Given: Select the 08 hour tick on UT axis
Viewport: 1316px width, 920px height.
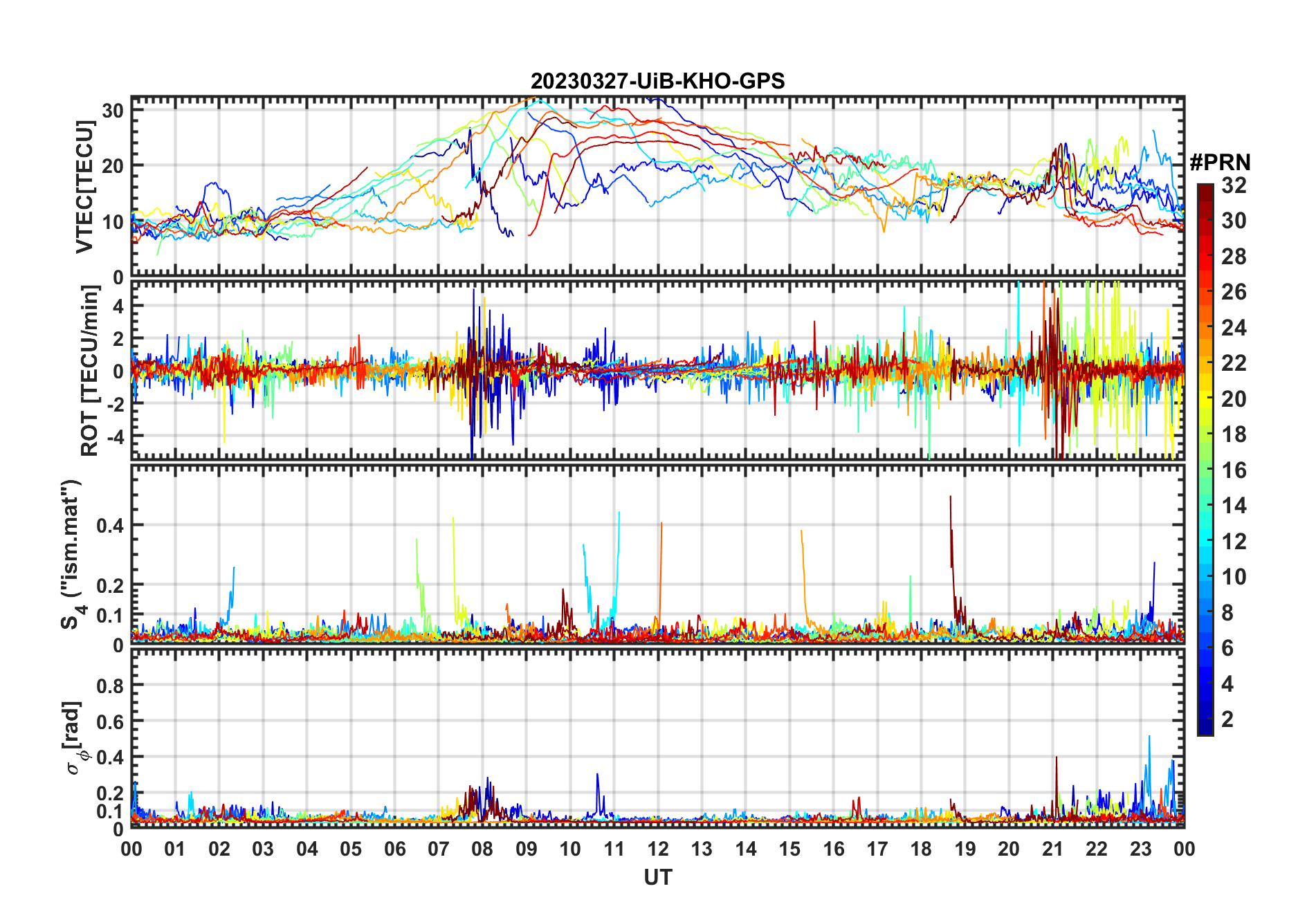Looking at the screenshot, I should tap(482, 849).
